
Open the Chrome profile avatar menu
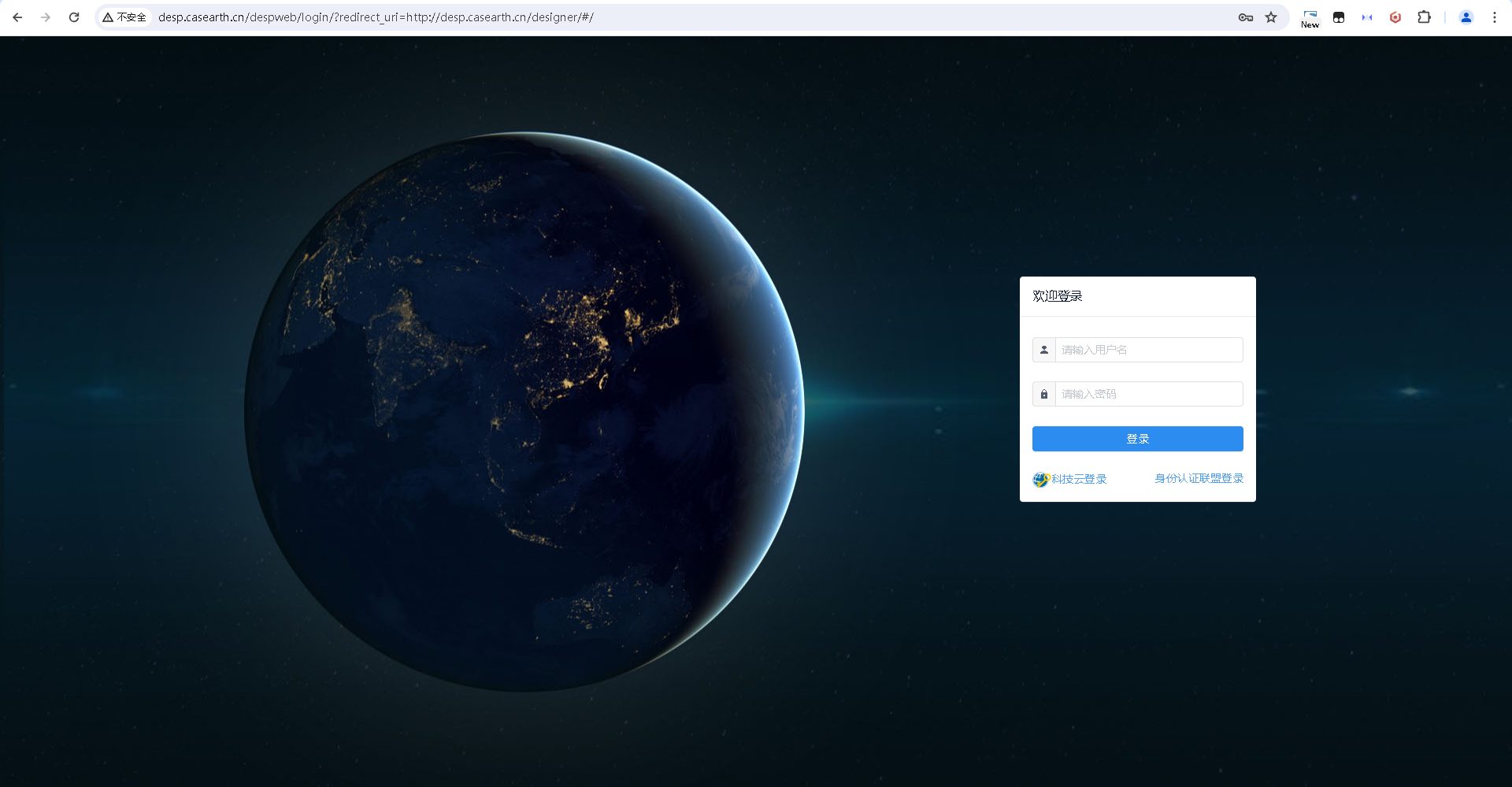(1466, 17)
